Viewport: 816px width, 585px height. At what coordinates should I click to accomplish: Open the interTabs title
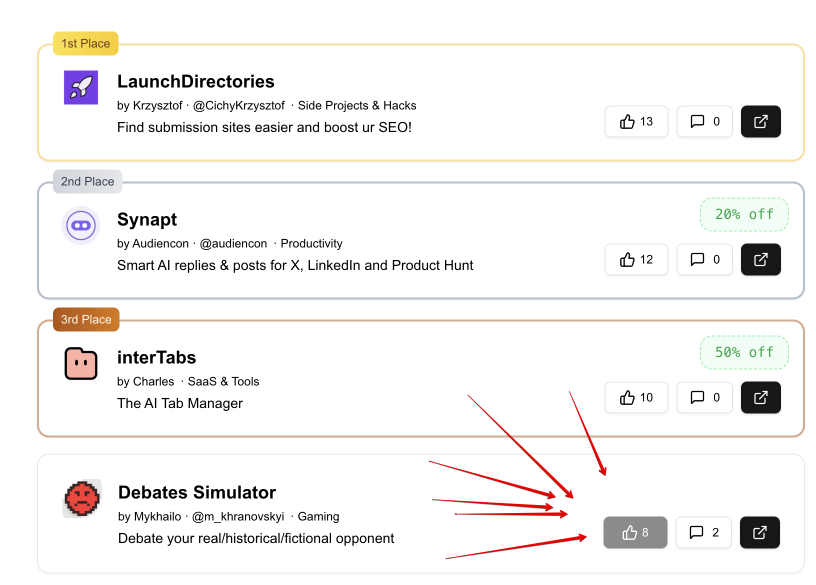tap(157, 358)
